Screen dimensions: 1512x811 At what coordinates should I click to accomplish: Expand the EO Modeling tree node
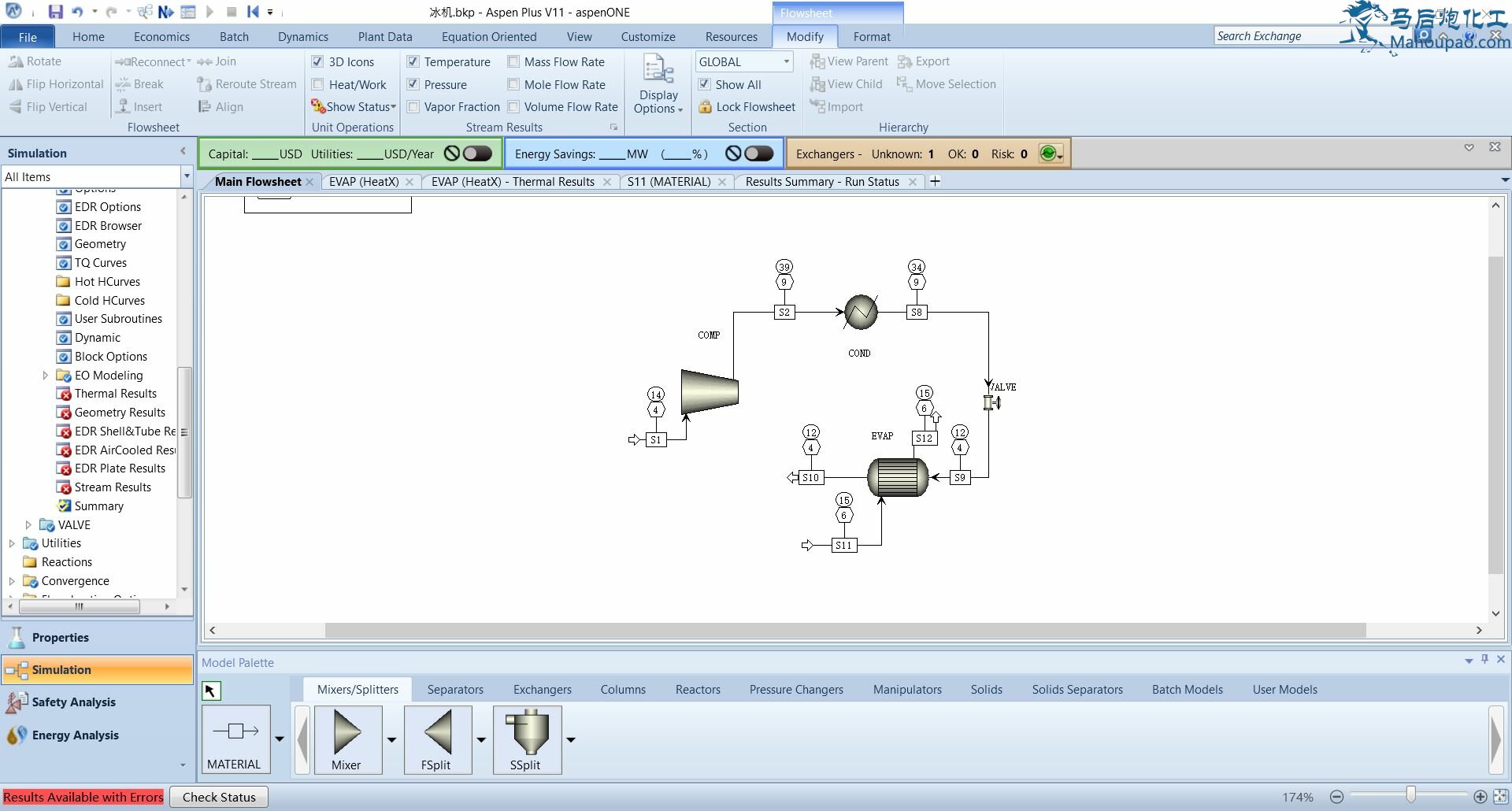click(x=45, y=376)
